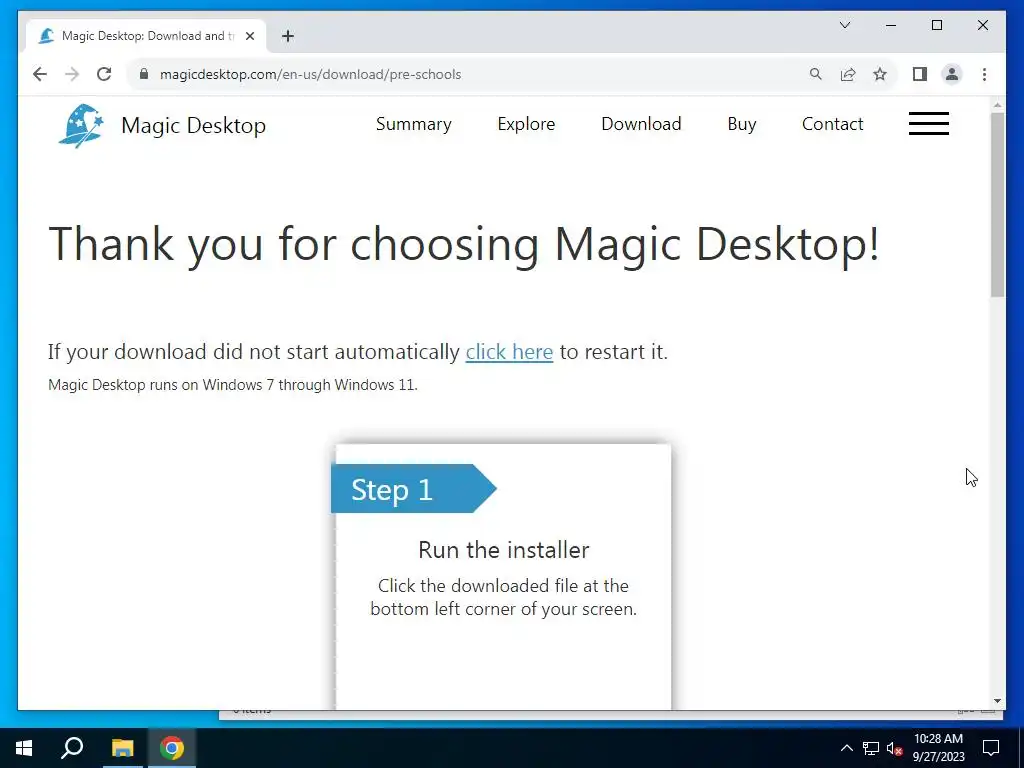The height and width of the screenshot is (768, 1024).
Task: Open the zoom magnifier icon in address bar
Action: coord(816,74)
